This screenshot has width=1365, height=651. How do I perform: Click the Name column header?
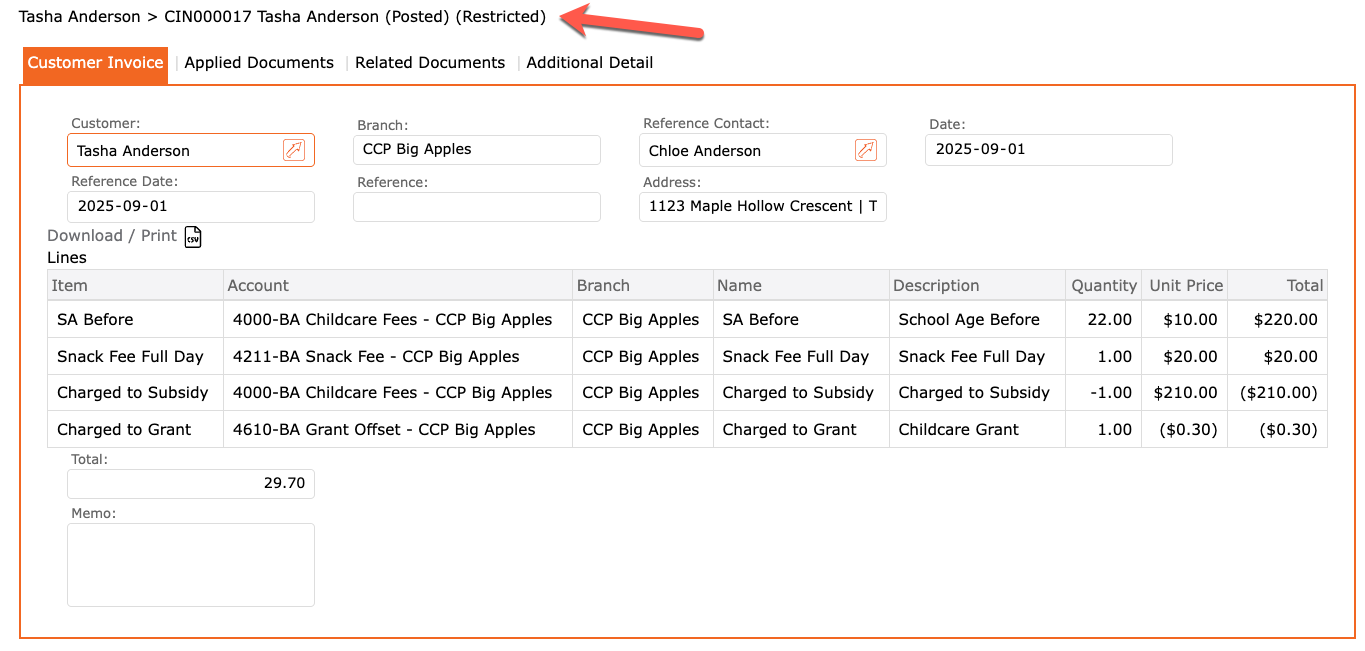pyautogui.click(x=801, y=285)
